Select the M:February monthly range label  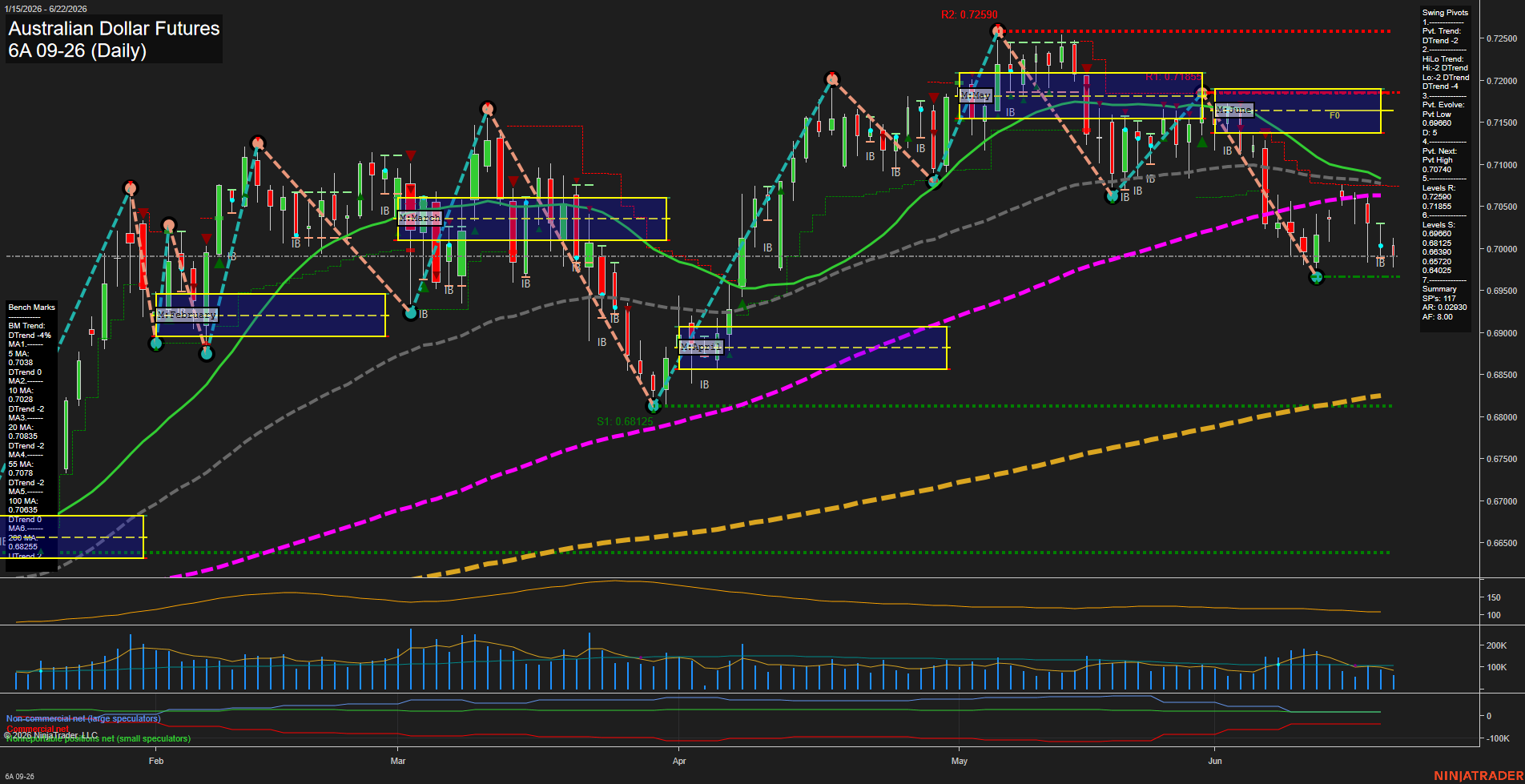tap(187, 315)
